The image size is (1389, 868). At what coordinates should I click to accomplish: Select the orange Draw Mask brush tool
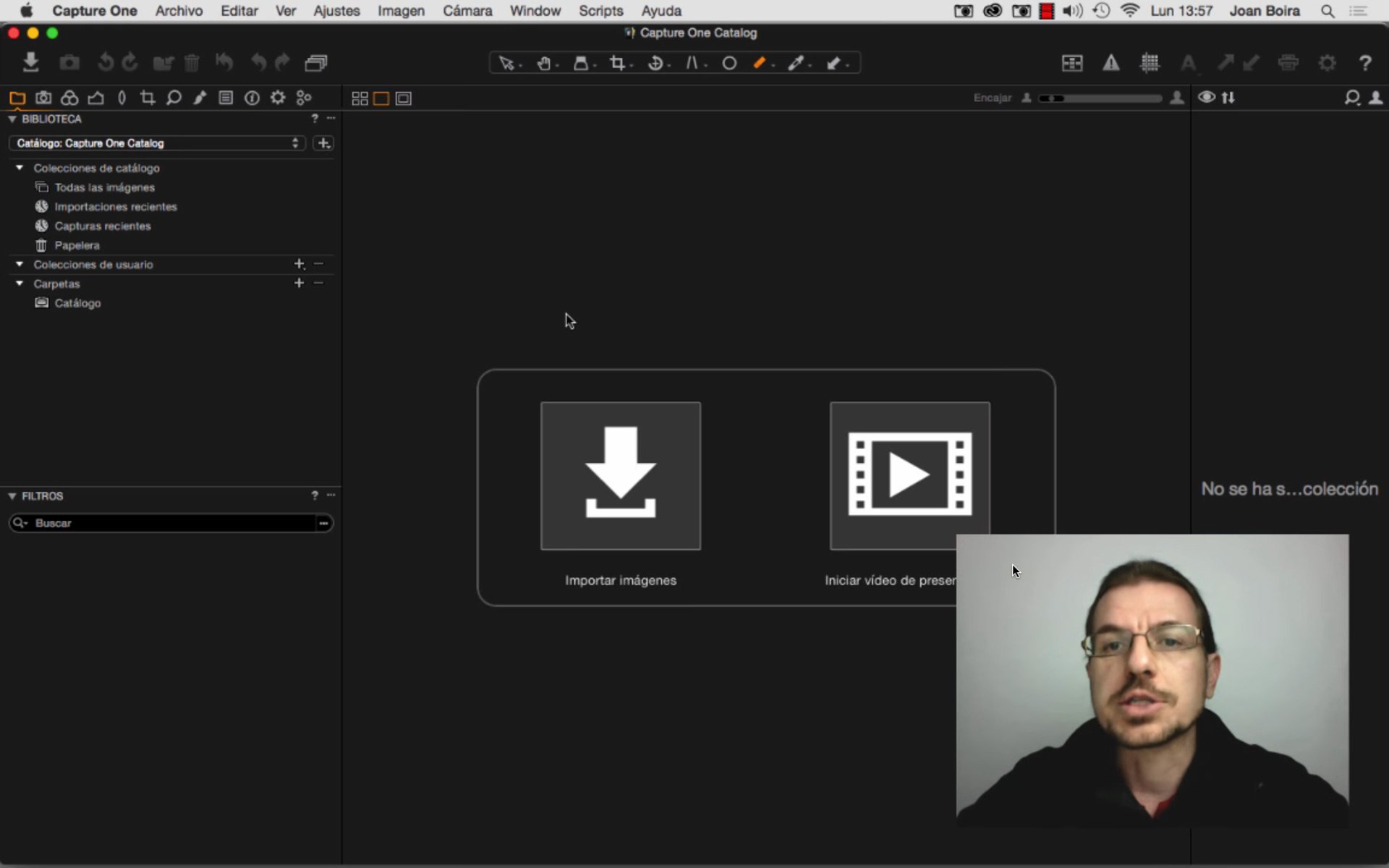(x=760, y=64)
